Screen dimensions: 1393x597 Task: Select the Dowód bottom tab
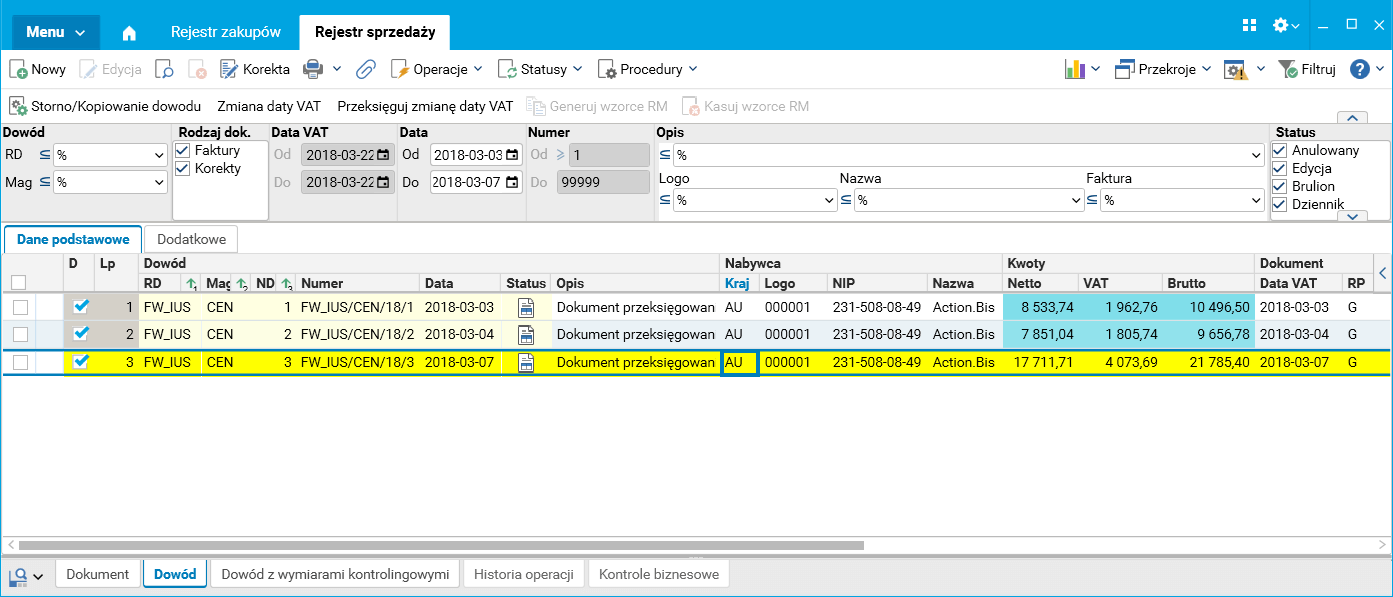point(176,574)
